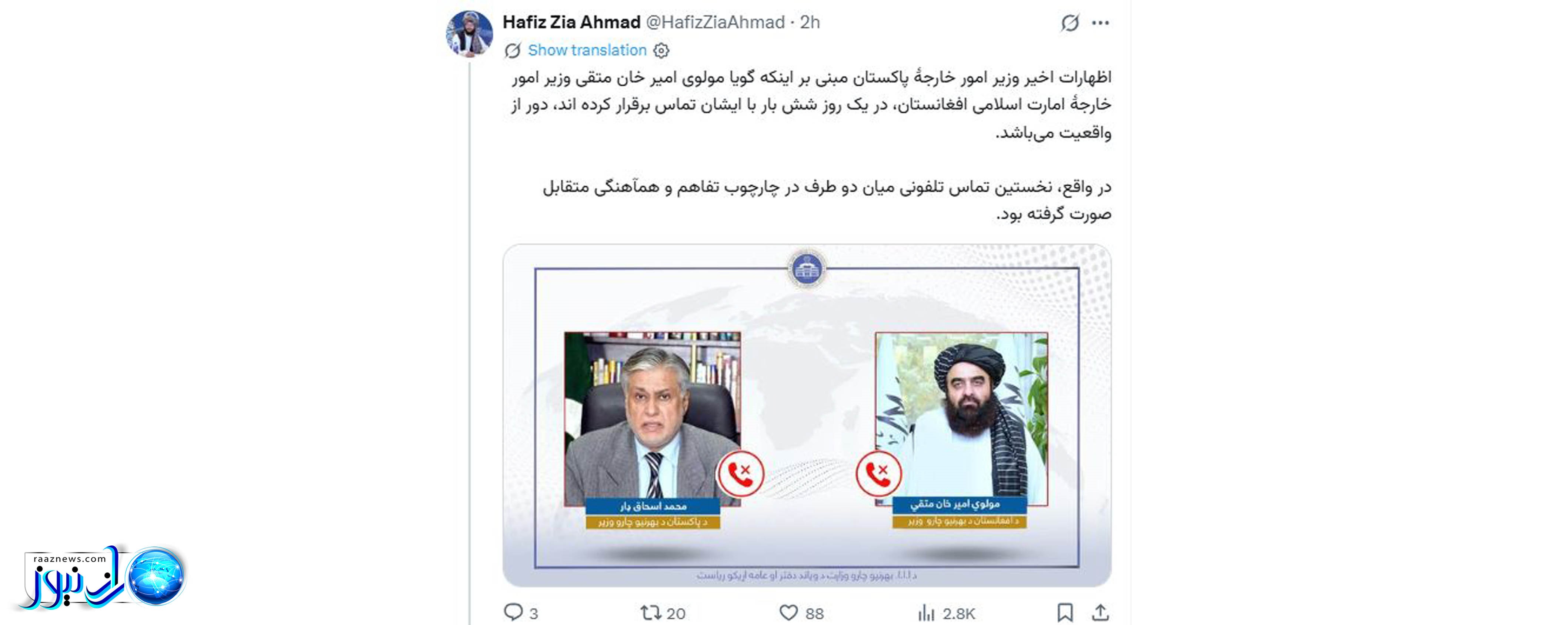1568x625 pixels.
Task: View analytics bar chart icon
Action: pyautogui.click(x=926, y=613)
